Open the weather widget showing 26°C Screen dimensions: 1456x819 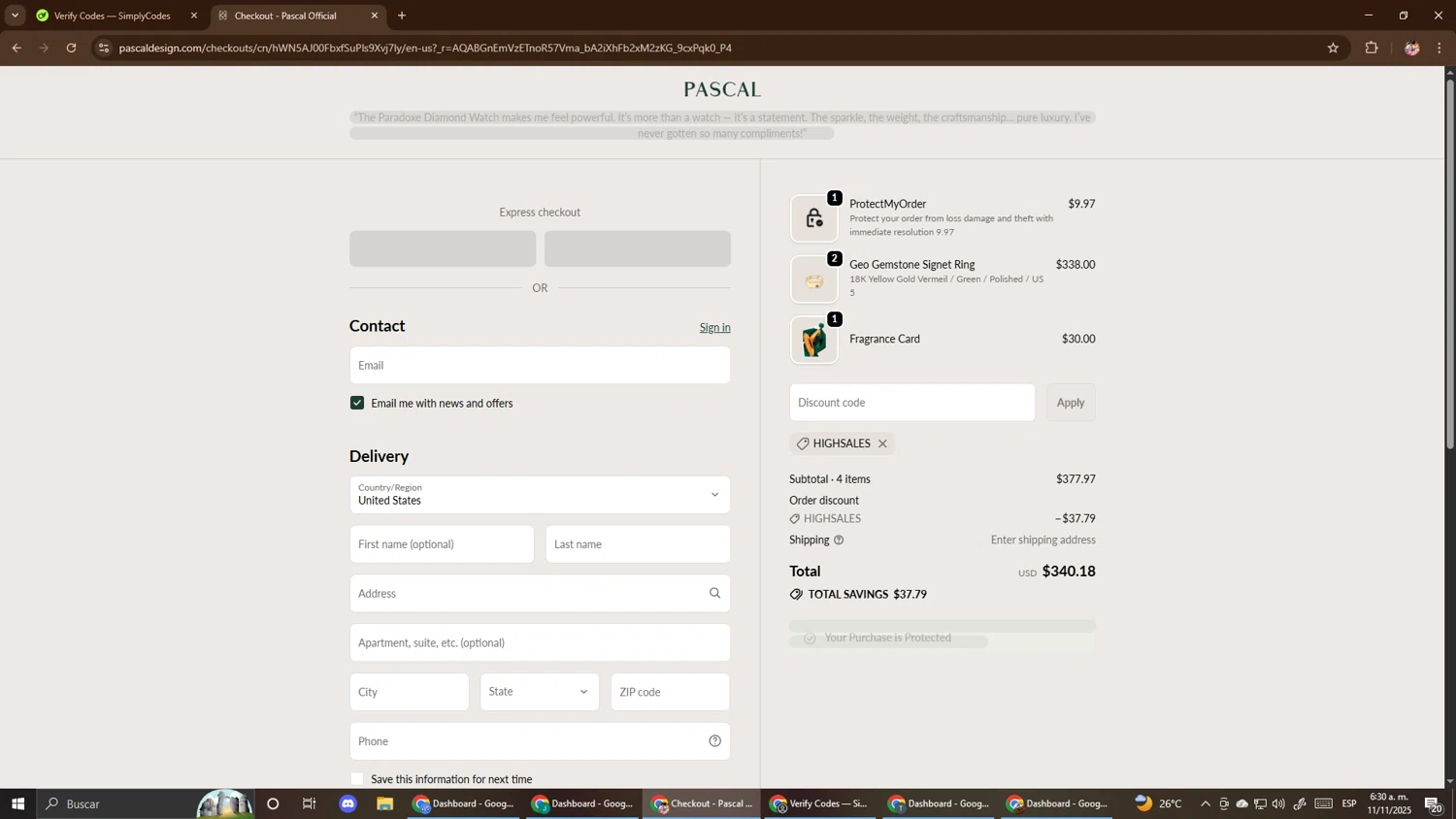coord(1158,803)
